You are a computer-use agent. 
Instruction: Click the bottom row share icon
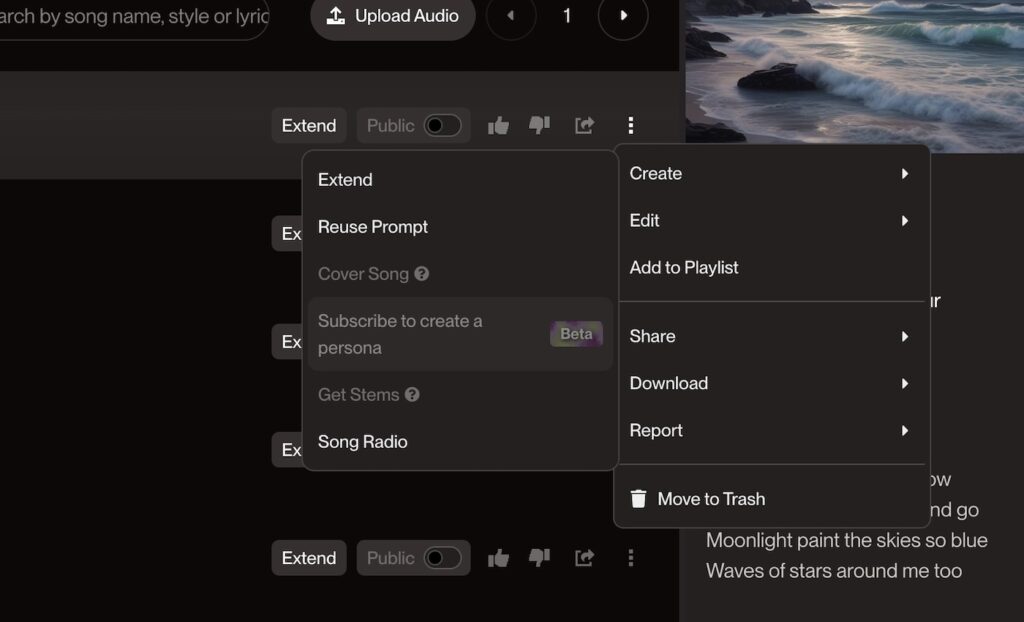[584, 558]
